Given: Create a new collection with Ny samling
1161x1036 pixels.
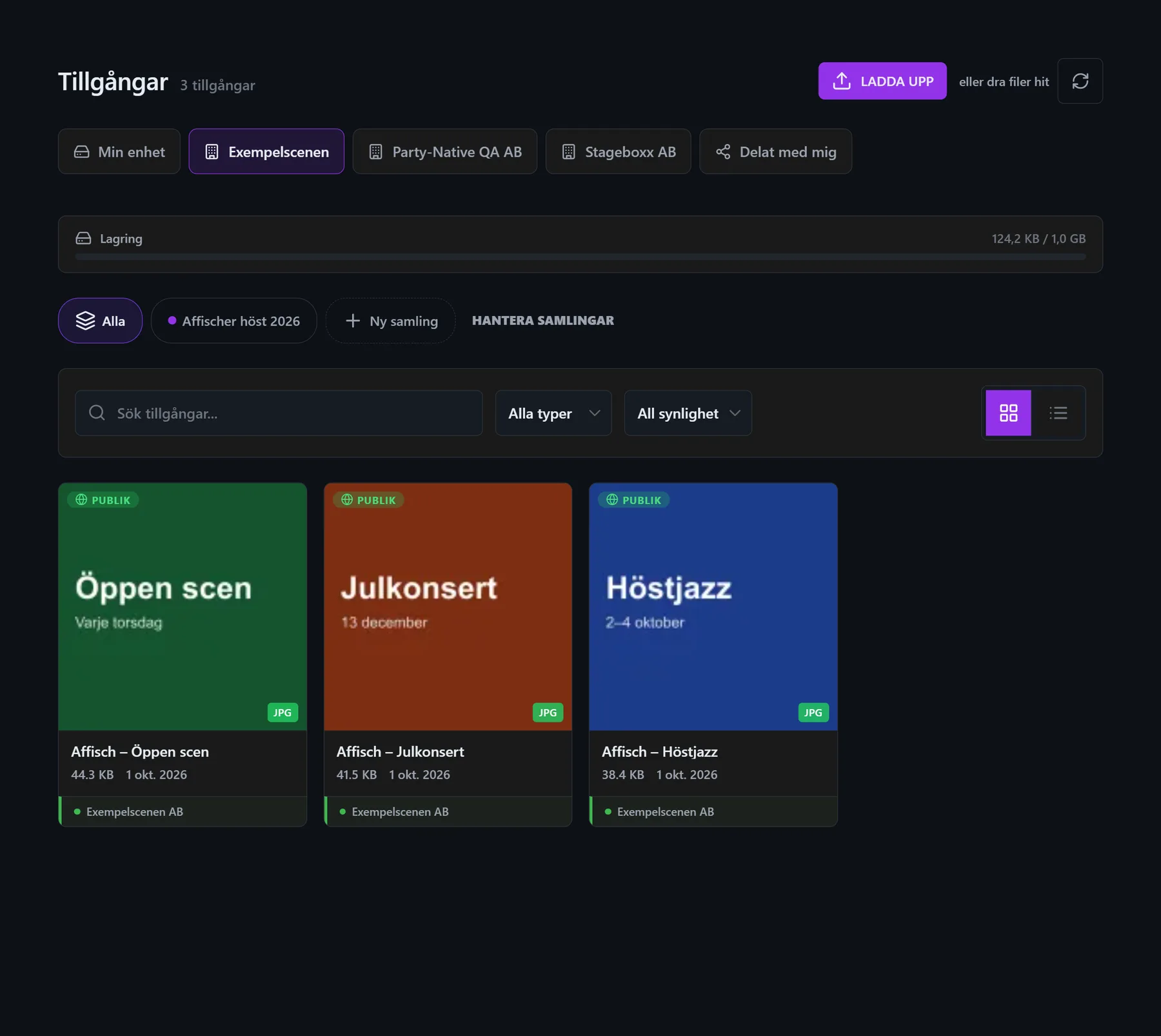Looking at the screenshot, I should [x=391, y=321].
